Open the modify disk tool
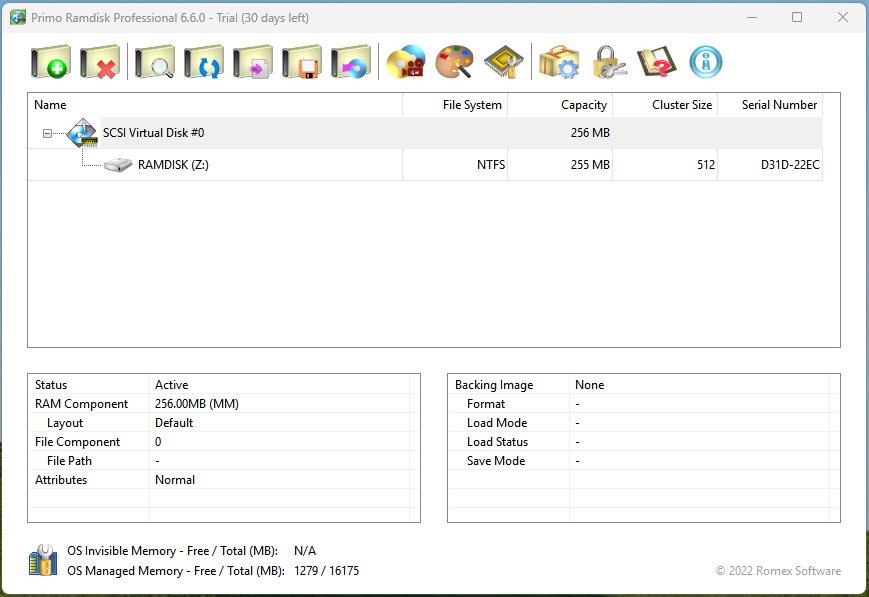This screenshot has width=869, height=597. pyautogui.click(x=254, y=61)
